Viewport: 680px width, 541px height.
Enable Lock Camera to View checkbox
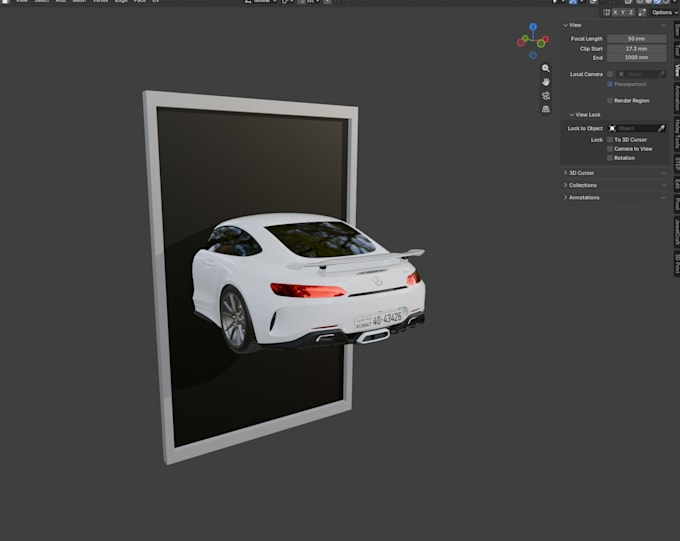610,149
